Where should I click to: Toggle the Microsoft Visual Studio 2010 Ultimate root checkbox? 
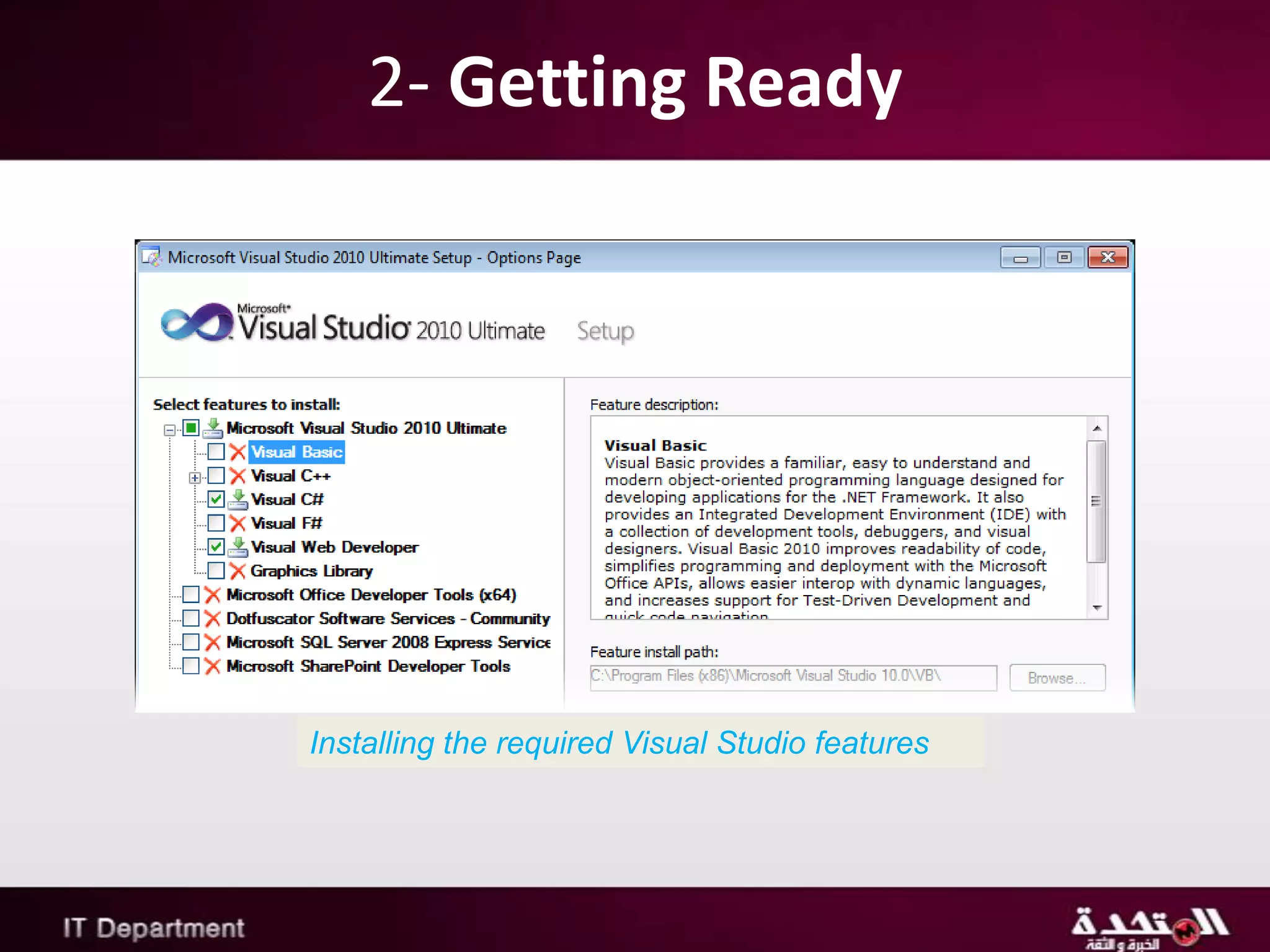[x=191, y=428]
